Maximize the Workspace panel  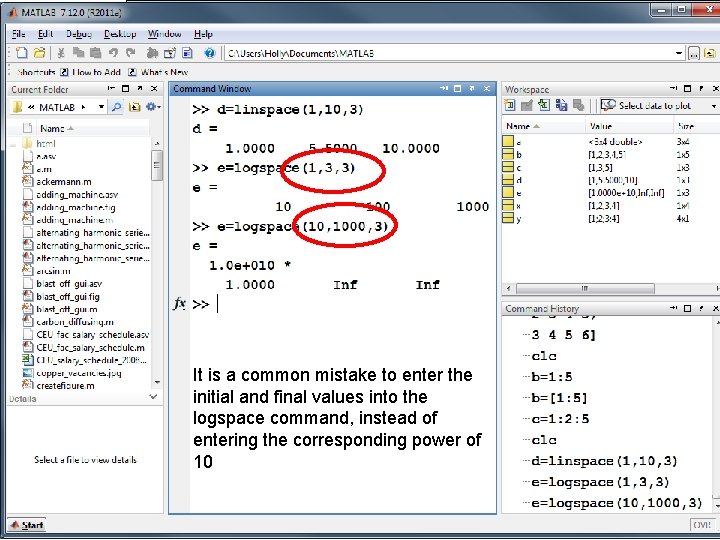tap(687, 89)
